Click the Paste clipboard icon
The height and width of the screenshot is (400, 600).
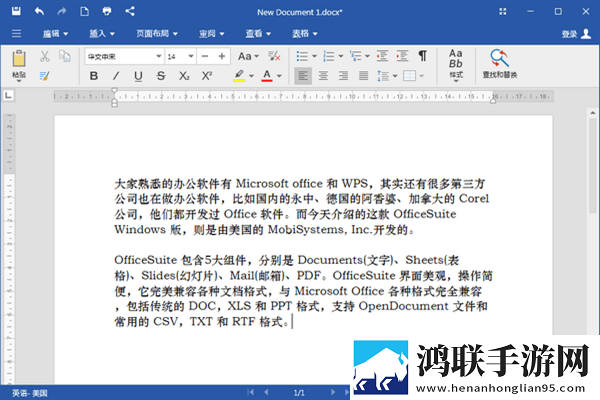19,58
